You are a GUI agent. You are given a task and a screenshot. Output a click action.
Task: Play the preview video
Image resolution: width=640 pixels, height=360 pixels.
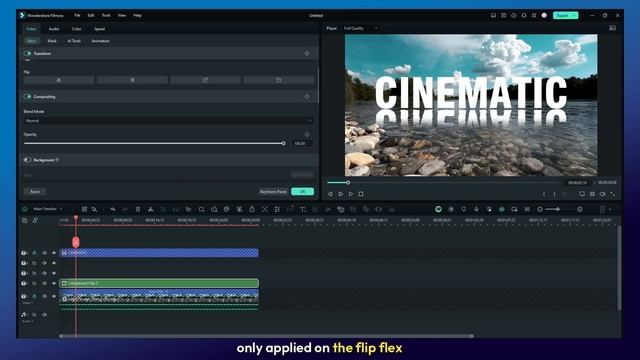tap(351, 194)
